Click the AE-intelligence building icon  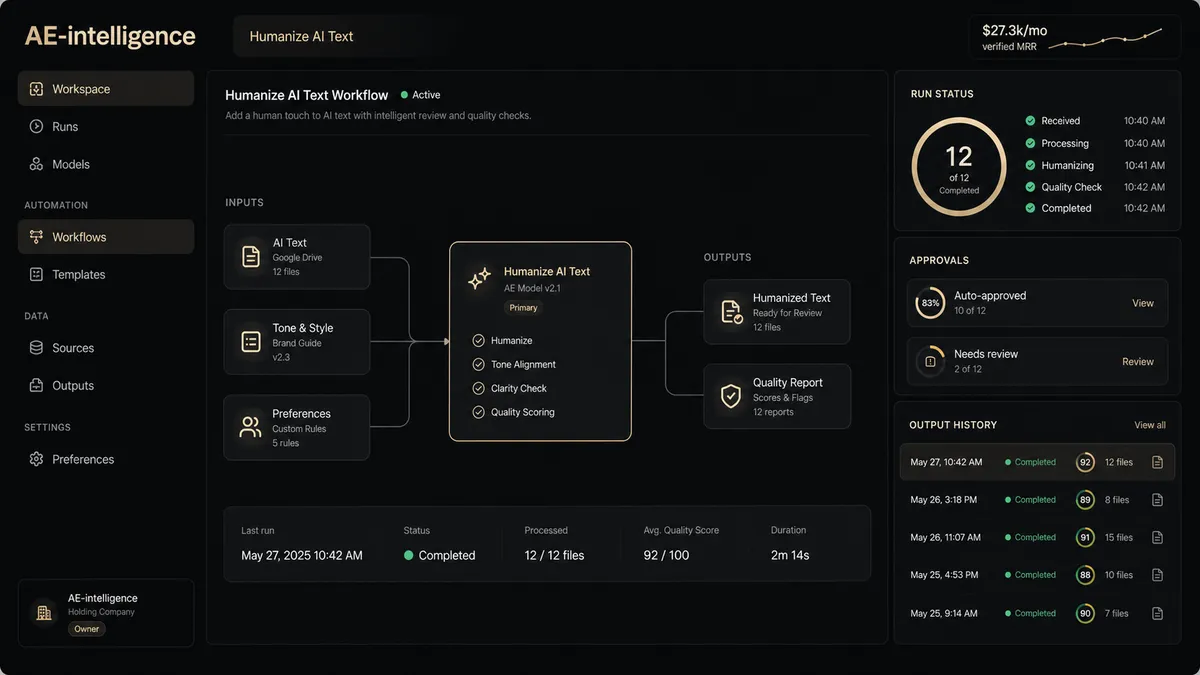(x=43, y=612)
